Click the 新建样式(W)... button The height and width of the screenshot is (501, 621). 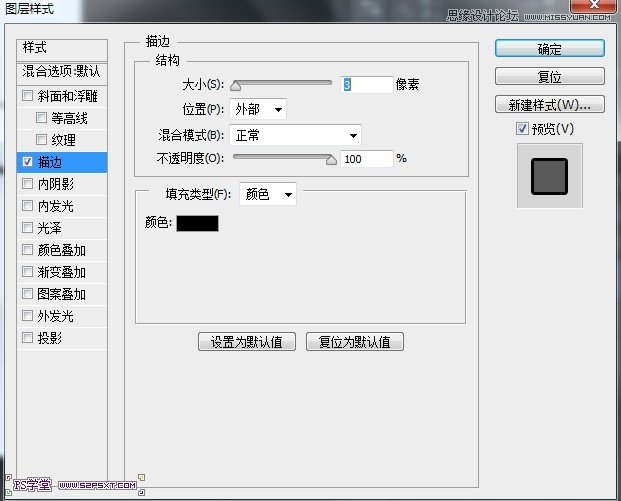click(x=549, y=104)
